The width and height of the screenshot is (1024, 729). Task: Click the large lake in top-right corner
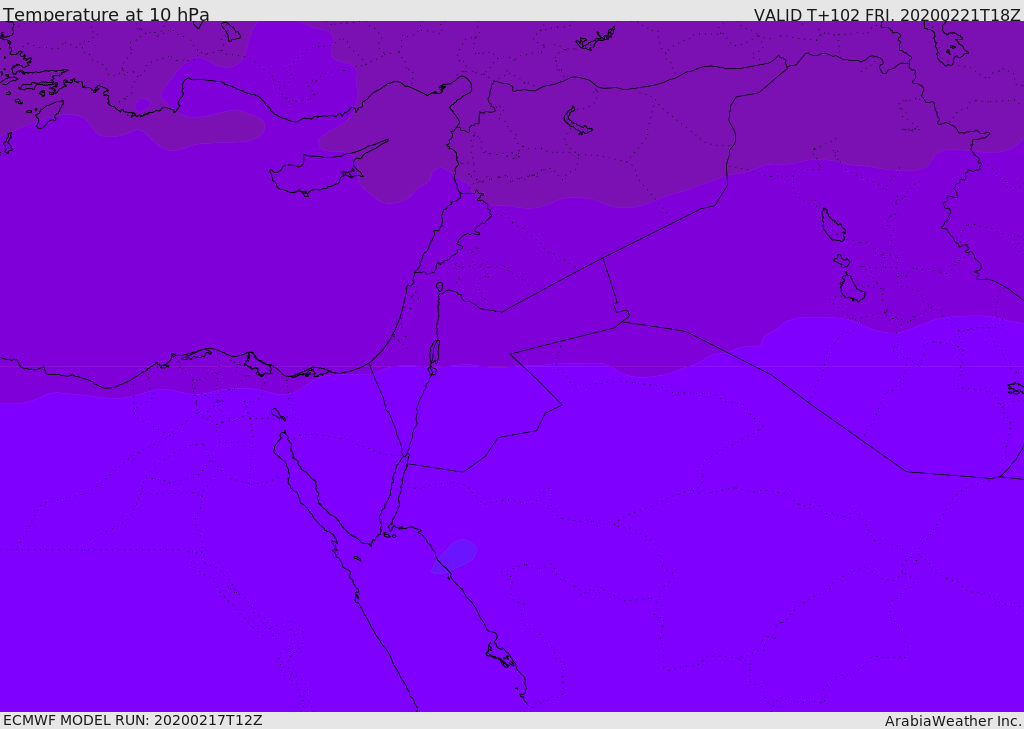point(945,42)
